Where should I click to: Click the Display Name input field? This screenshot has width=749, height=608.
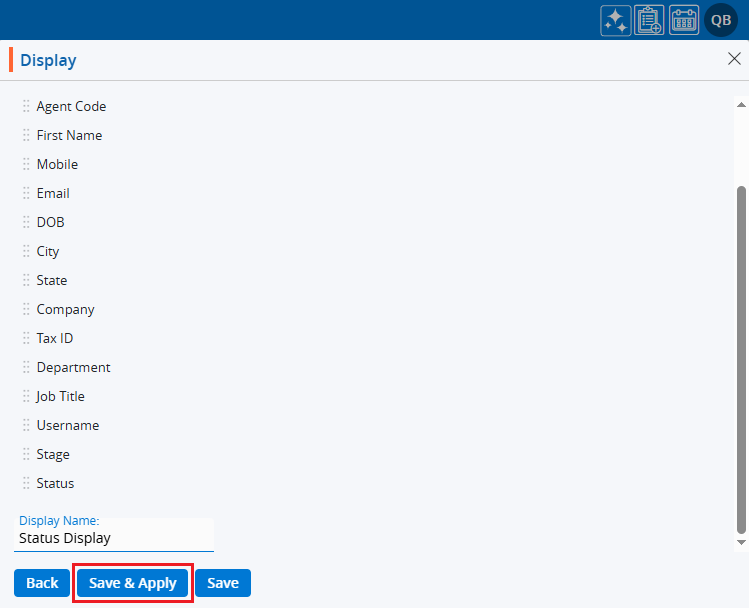coord(114,538)
